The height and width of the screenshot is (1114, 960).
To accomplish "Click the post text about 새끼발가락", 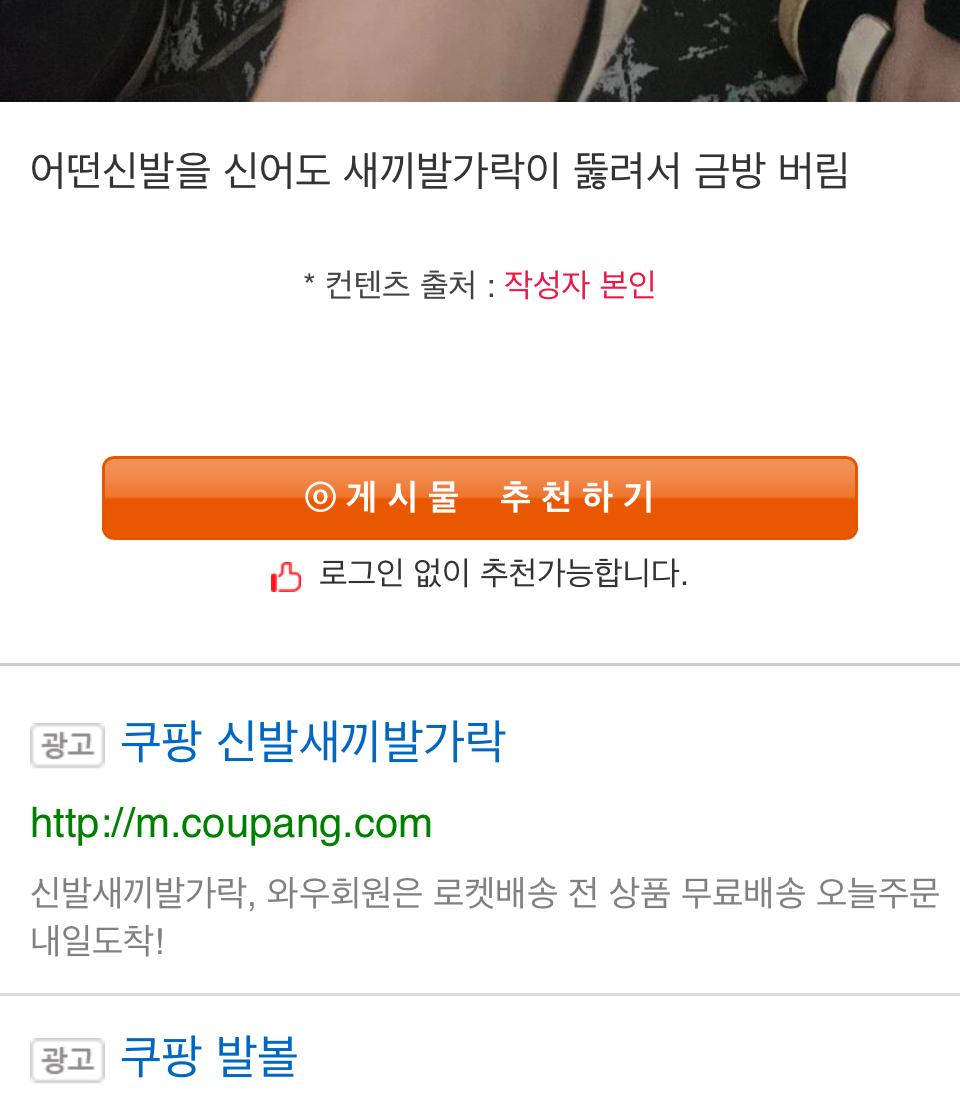I will click(439, 171).
